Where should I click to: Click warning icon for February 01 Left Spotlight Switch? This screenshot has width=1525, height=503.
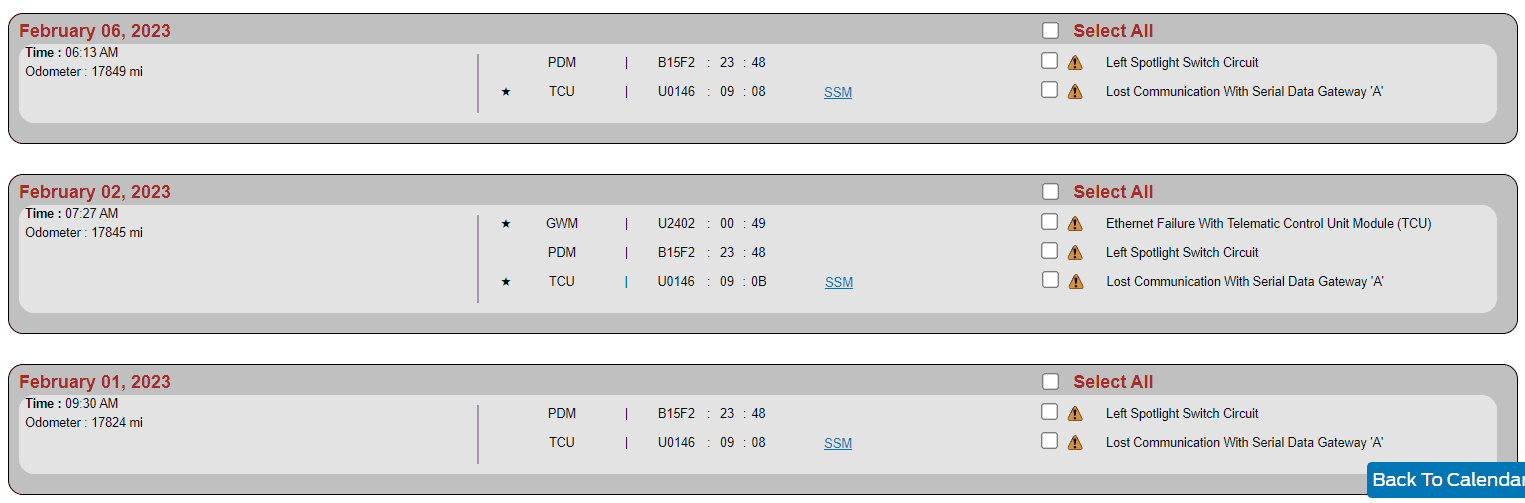[x=1075, y=413]
